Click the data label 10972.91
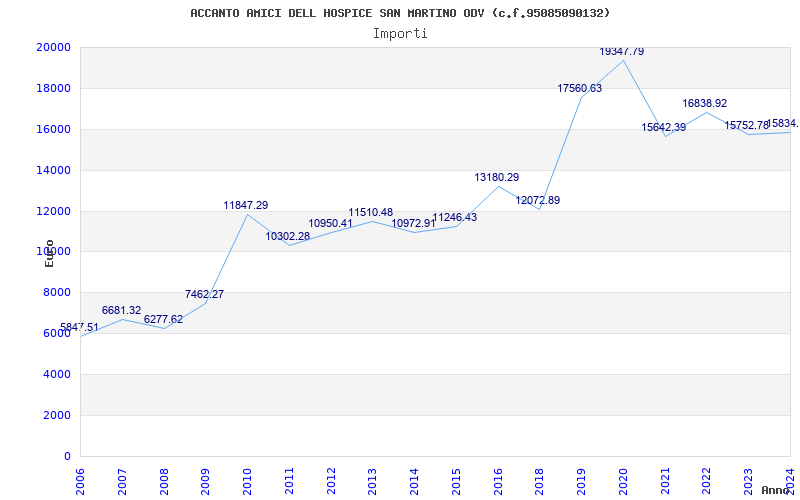This screenshot has height=500, width=800. coord(414,223)
